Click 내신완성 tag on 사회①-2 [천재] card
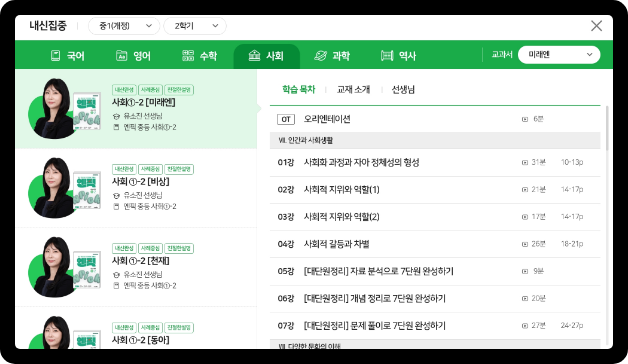Screen dimensions: 628x364 [124, 249]
